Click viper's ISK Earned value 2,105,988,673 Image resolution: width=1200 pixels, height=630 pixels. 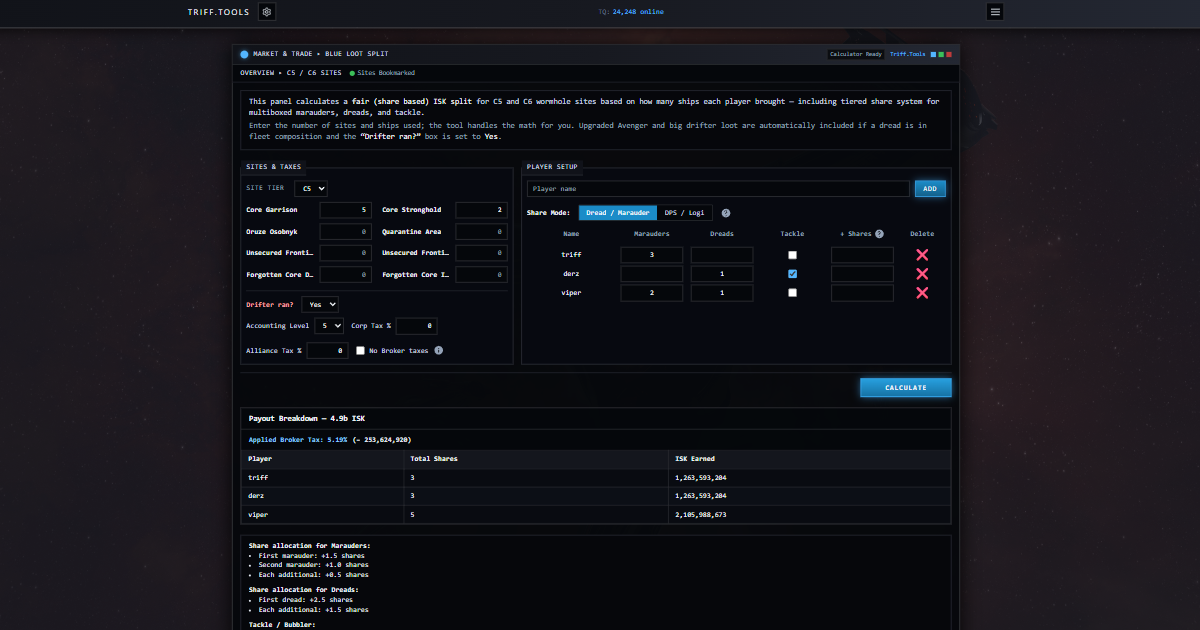click(700, 514)
